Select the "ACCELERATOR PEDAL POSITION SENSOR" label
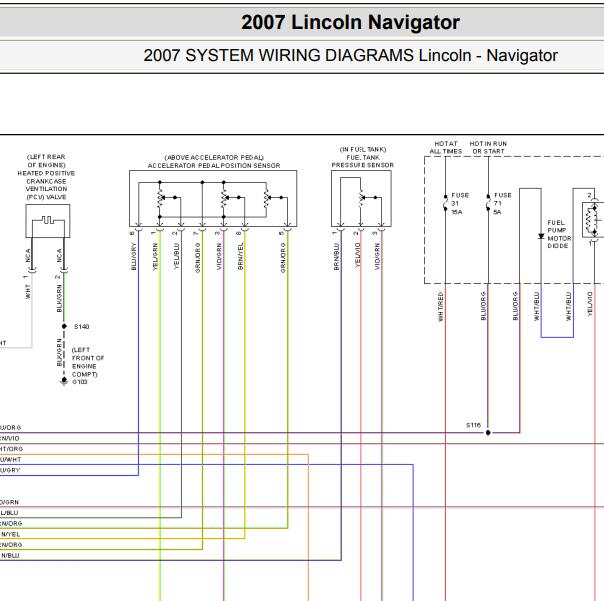This screenshot has height=601, width=604. click(214, 166)
